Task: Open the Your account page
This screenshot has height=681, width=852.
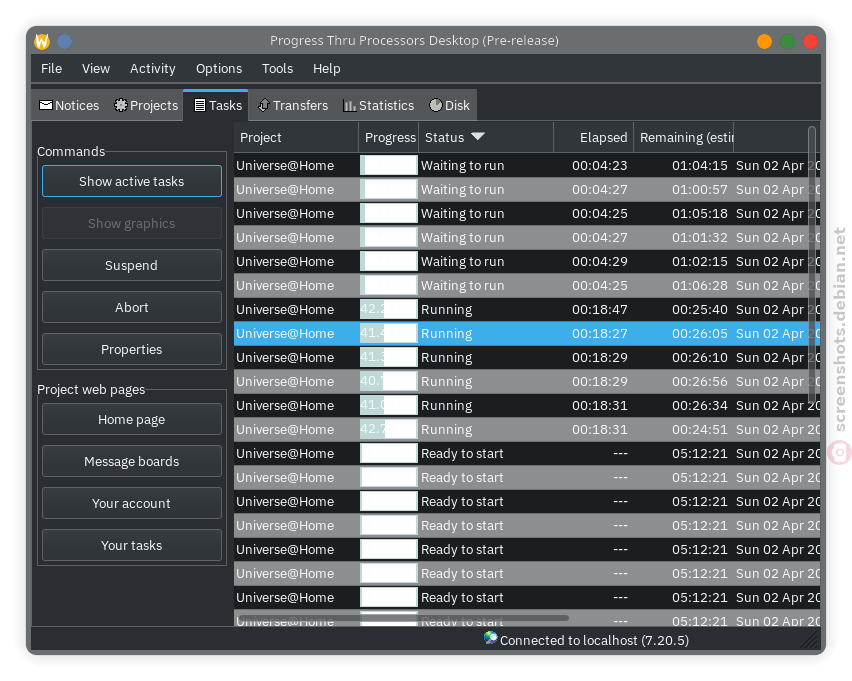Action: pos(131,503)
